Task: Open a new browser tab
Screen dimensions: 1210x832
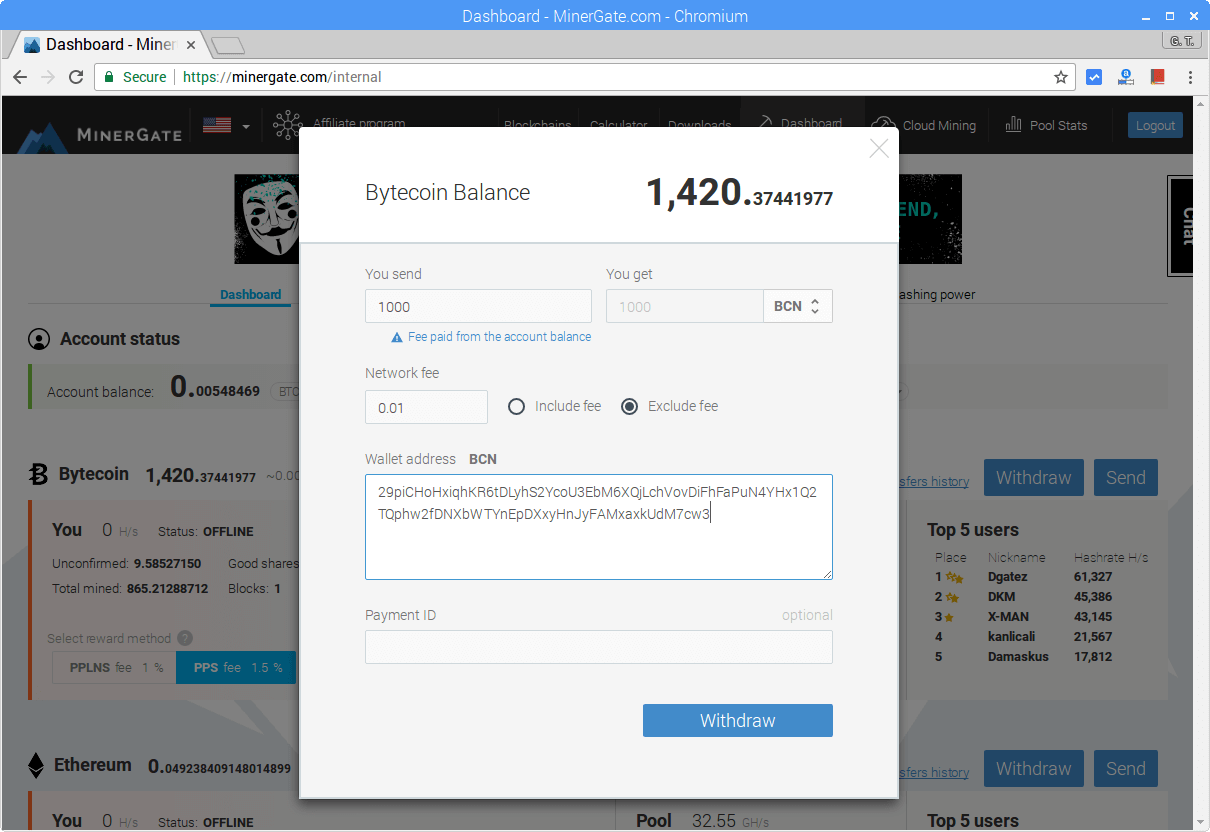Action: point(228,45)
